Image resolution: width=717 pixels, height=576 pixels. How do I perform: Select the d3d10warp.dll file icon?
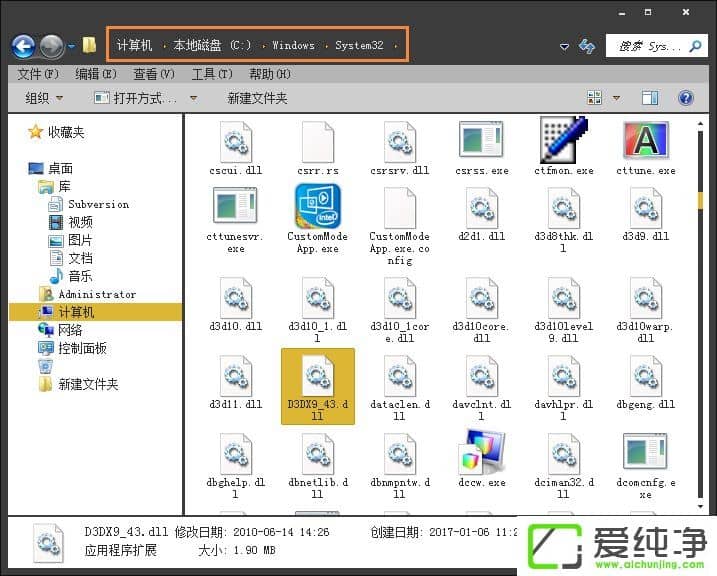[646, 298]
